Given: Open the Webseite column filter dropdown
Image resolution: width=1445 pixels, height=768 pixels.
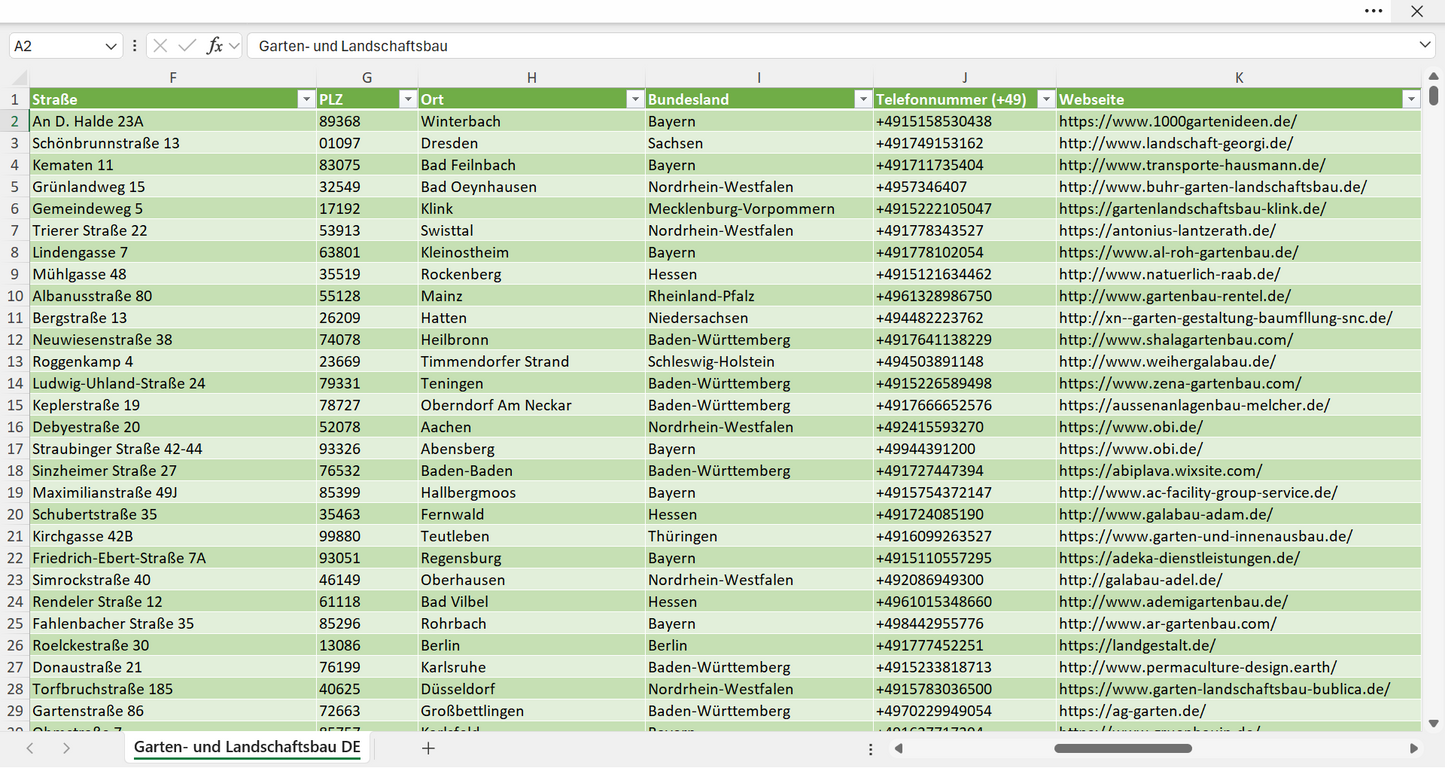Looking at the screenshot, I should [x=1411, y=99].
